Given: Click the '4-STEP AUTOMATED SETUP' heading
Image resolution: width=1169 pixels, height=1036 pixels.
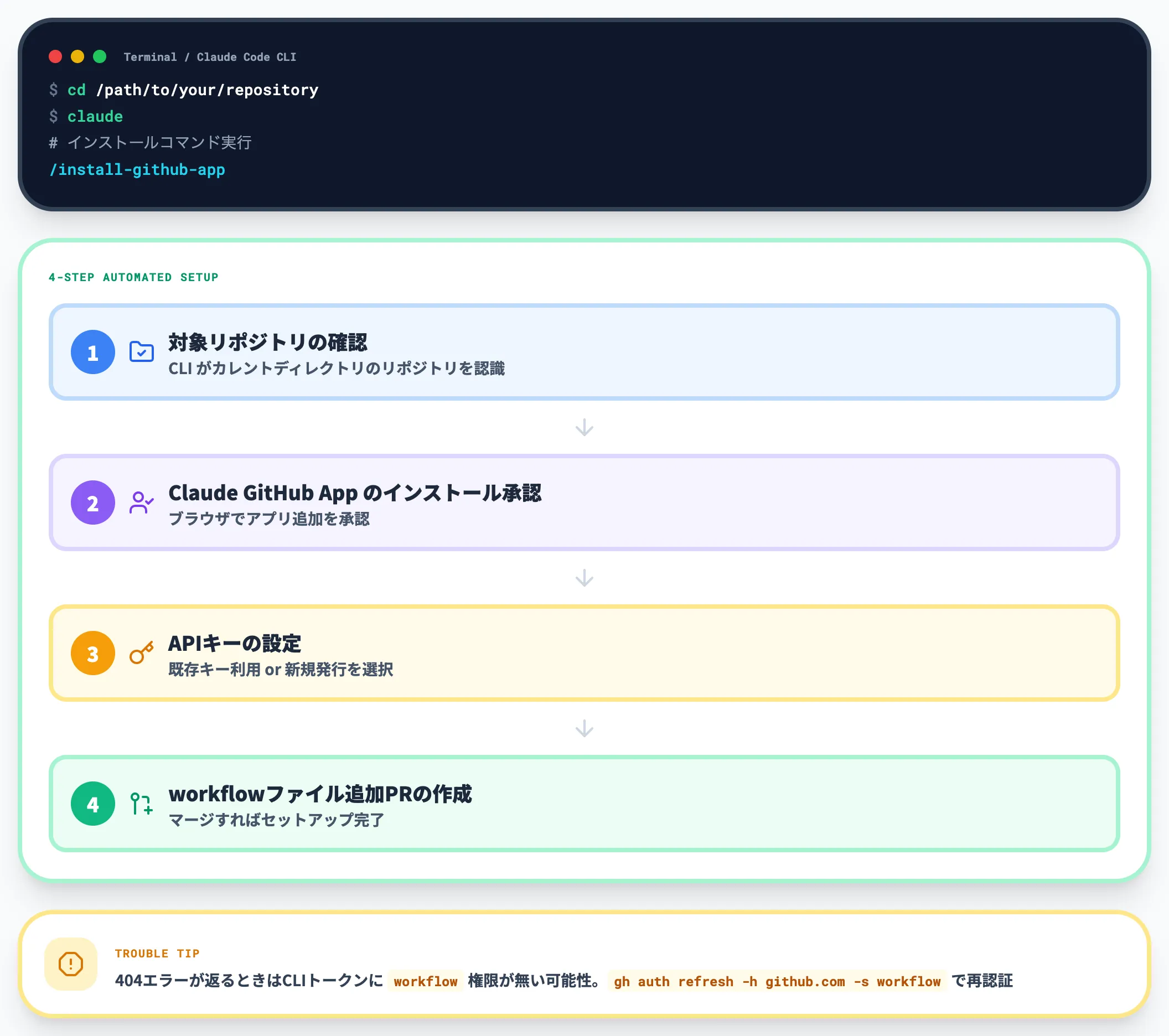Looking at the screenshot, I should [x=134, y=277].
